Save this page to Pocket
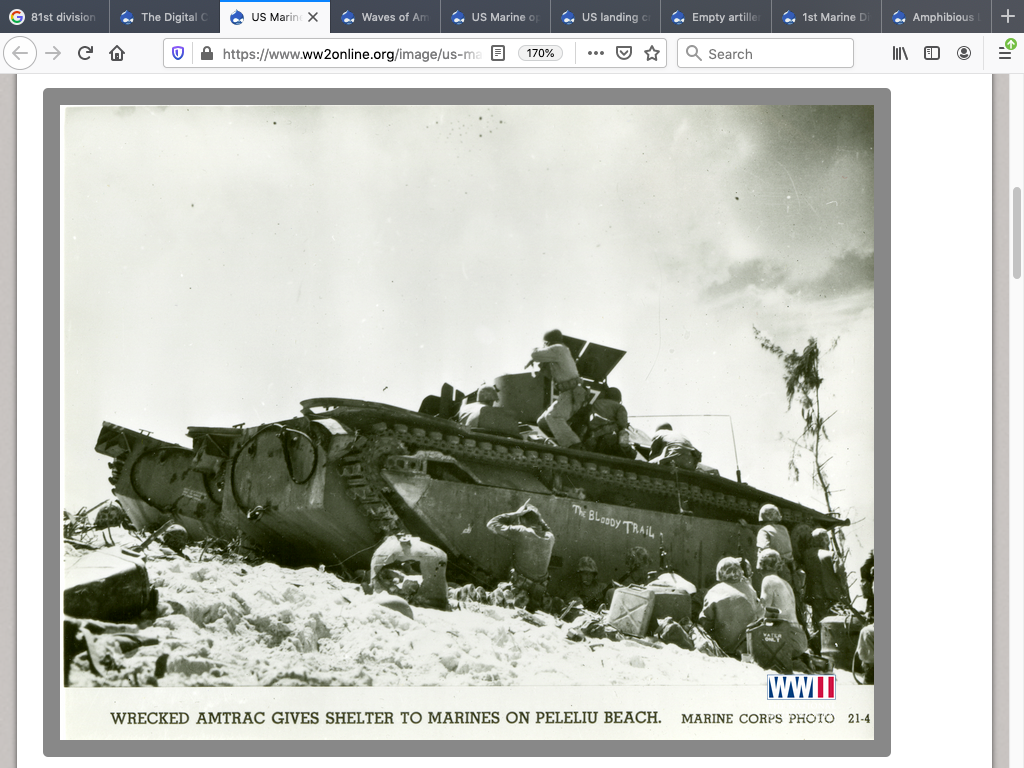 (x=624, y=53)
